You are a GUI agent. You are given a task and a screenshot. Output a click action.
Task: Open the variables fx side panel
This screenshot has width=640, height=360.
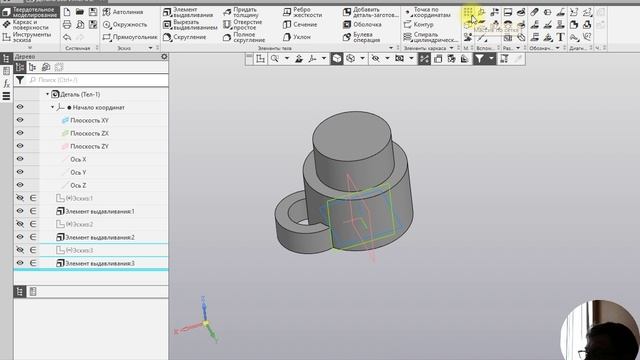point(6,84)
